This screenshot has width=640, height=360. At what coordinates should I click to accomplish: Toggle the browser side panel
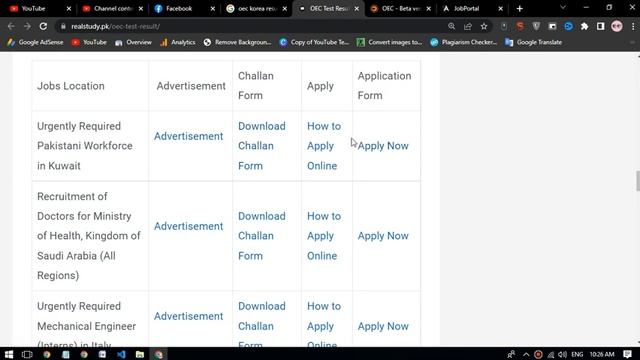point(600,26)
